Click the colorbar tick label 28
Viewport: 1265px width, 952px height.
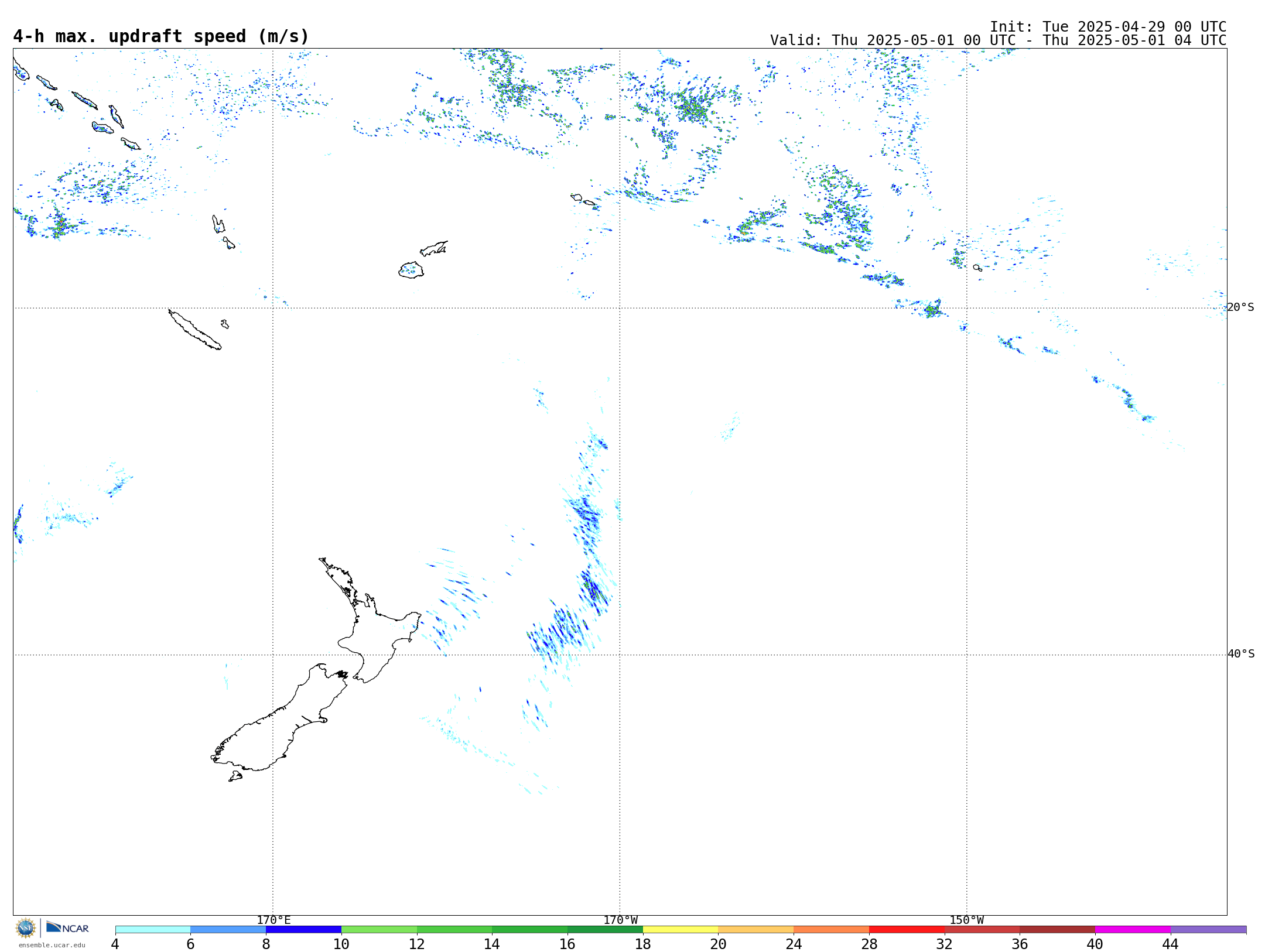point(869,944)
